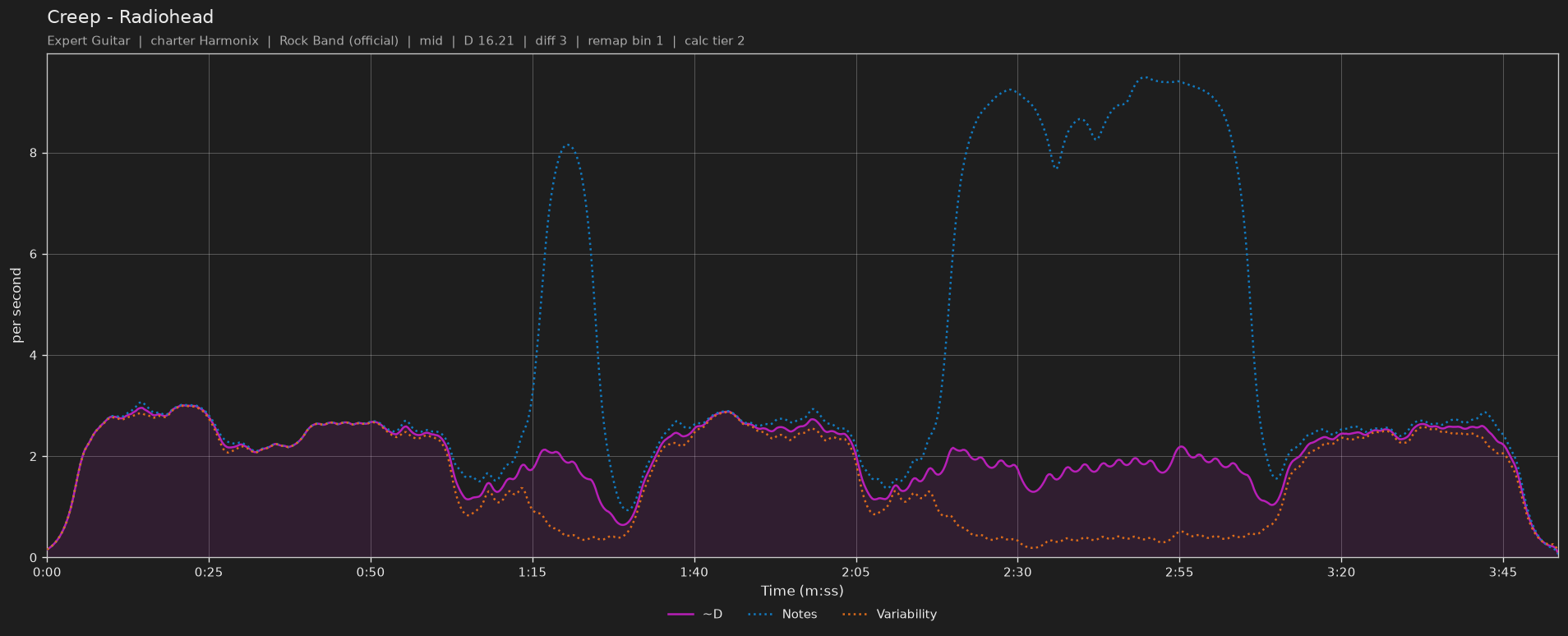Click the '~D' legend entry

pyautogui.click(x=695, y=614)
